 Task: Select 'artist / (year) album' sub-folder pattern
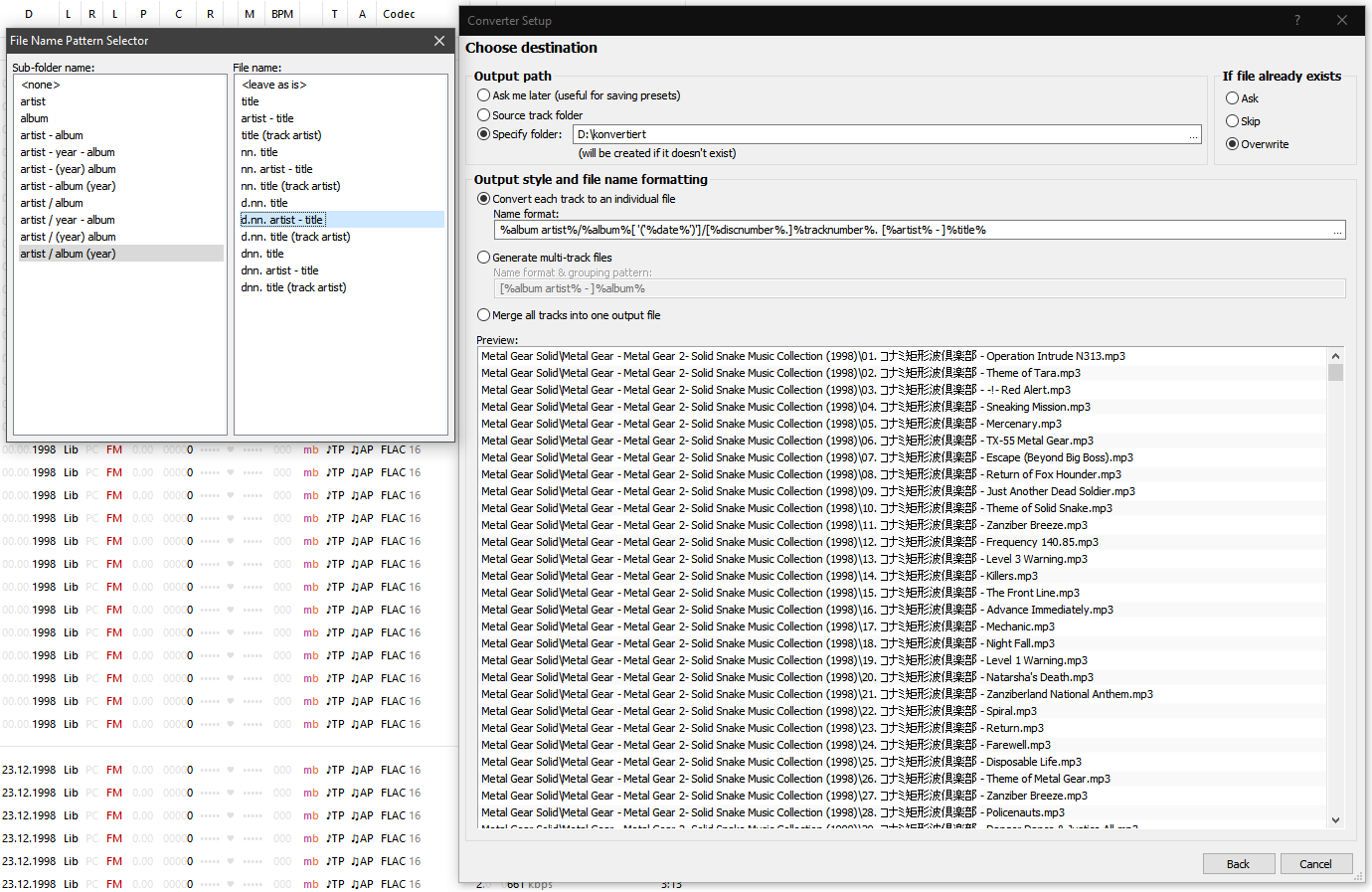(x=119, y=237)
